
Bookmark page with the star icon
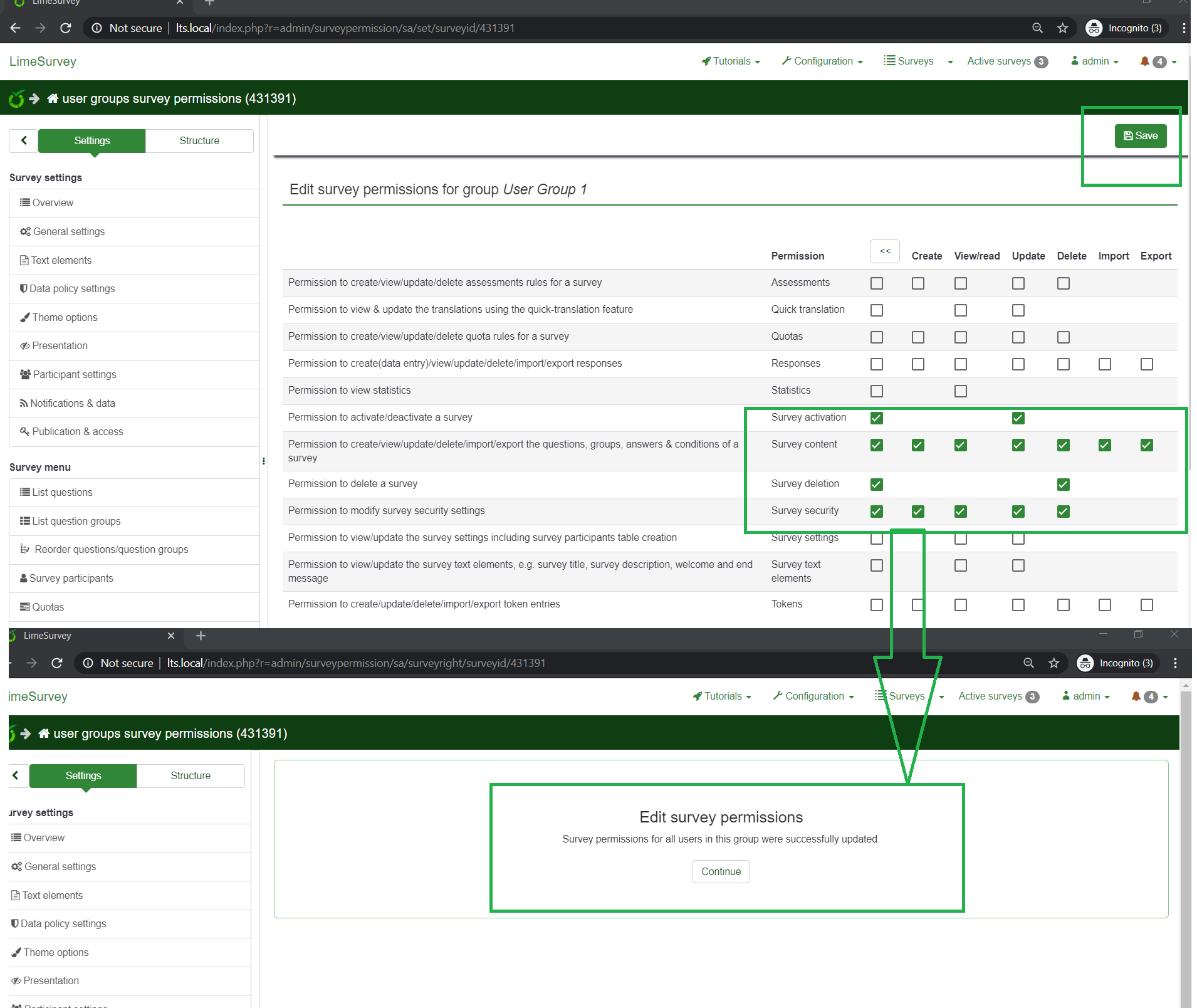1062,28
